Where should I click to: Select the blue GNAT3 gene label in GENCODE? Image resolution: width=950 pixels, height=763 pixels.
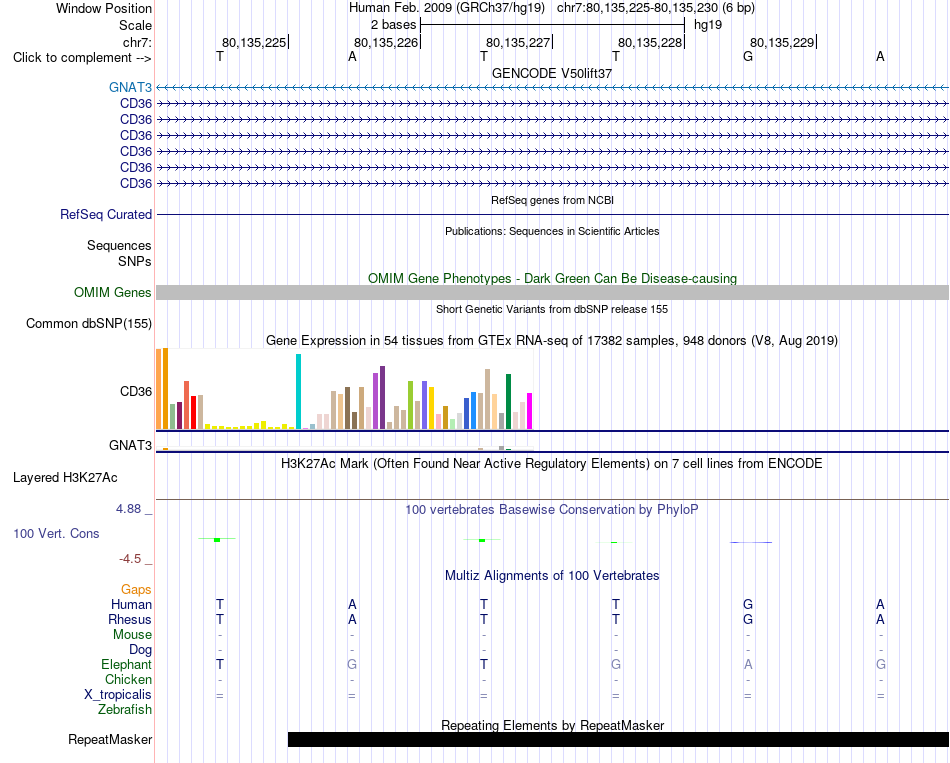click(x=130, y=87)
